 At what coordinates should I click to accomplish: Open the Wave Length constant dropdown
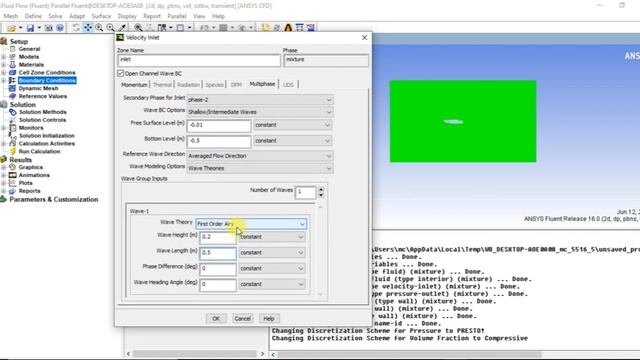(x=272, y=253)
